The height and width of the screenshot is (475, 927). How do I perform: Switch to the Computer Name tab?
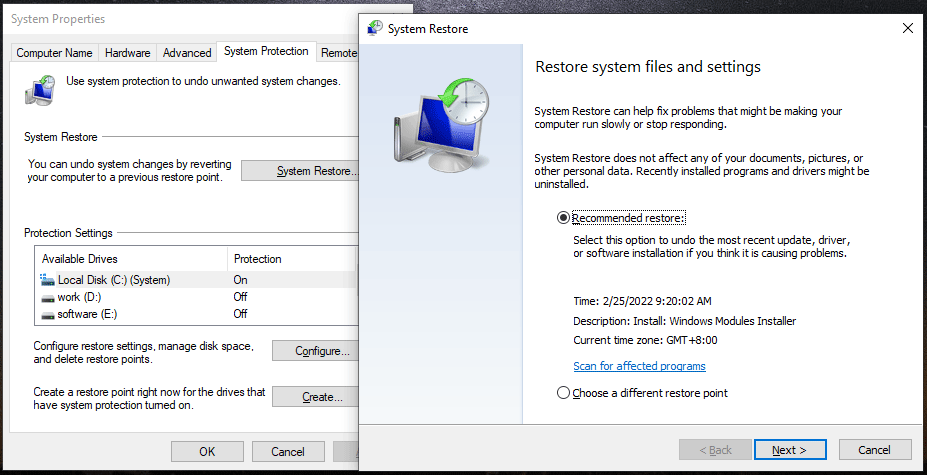pyautogui.click(x=54, y=53)
